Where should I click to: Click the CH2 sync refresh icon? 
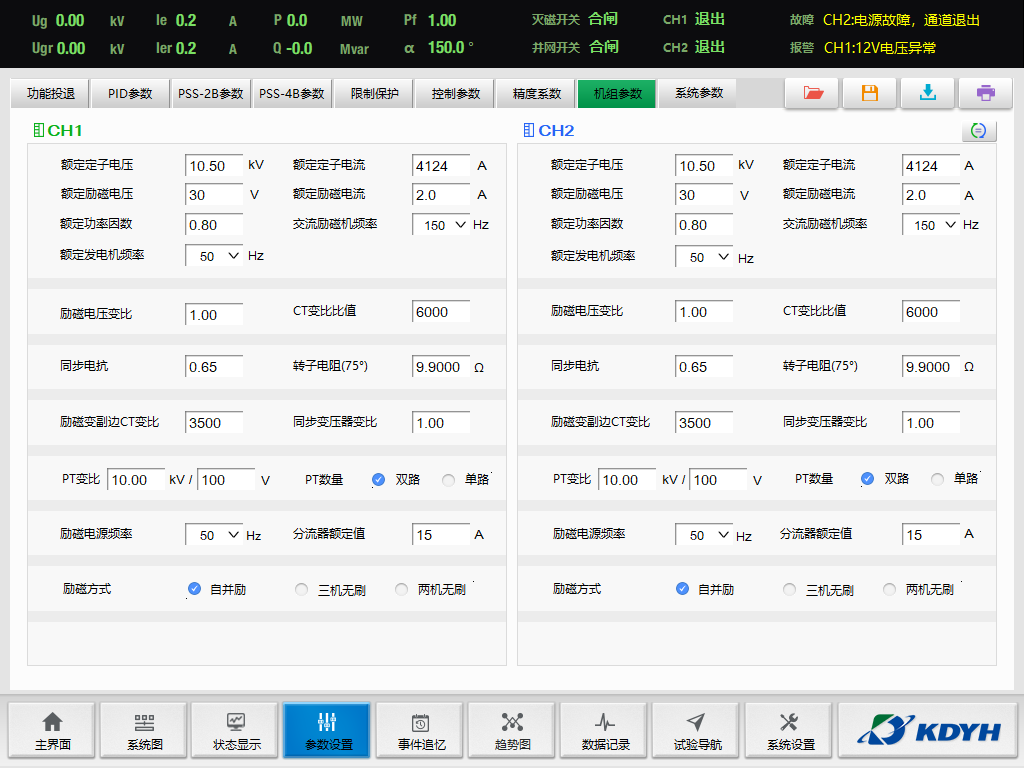(978, 131)
